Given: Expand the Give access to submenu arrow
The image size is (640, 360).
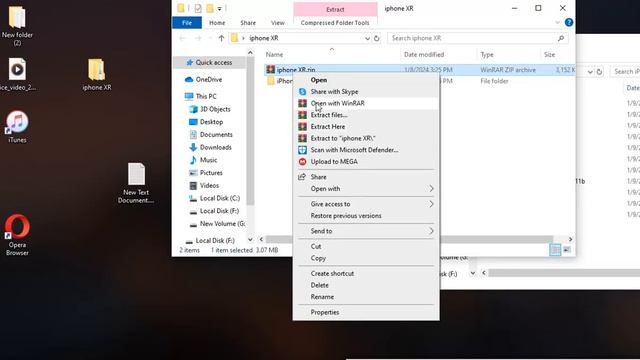Looking at the screenshot, I should coord(431,204).
